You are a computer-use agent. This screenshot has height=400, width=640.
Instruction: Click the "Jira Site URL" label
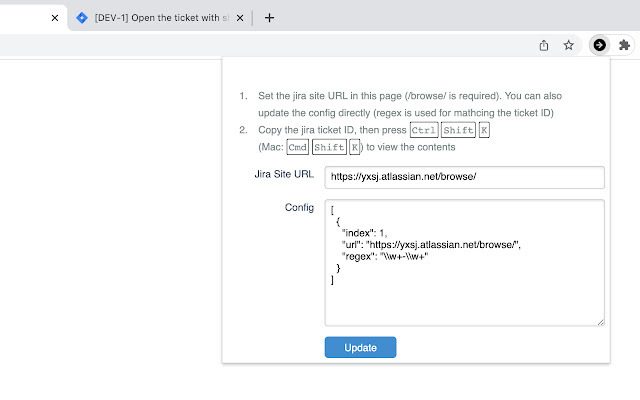click(284, 175)
